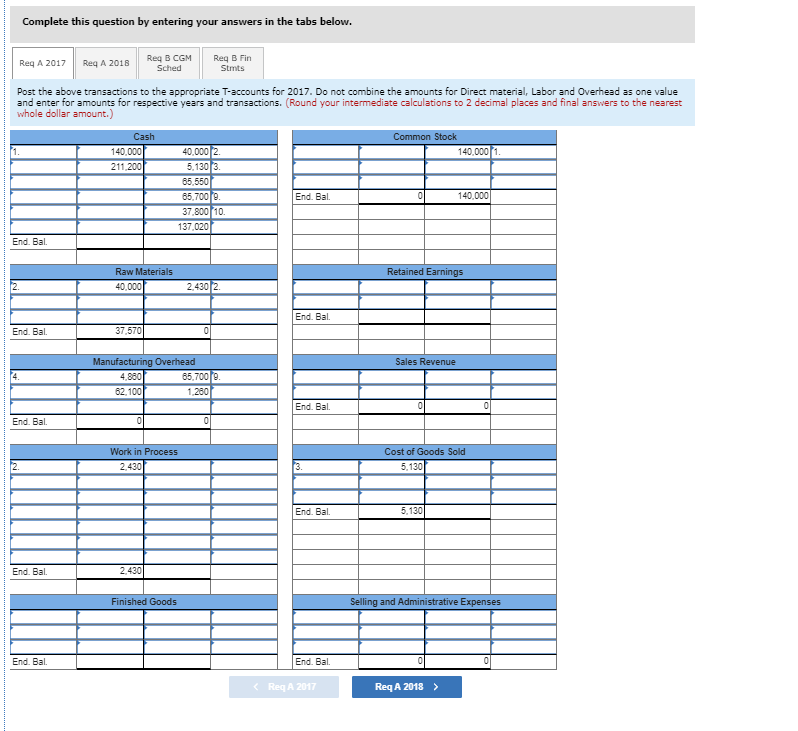Click Work in Process ending balance 2,430
This screenshot has height=731, width=798.
[x=110, y=571]
